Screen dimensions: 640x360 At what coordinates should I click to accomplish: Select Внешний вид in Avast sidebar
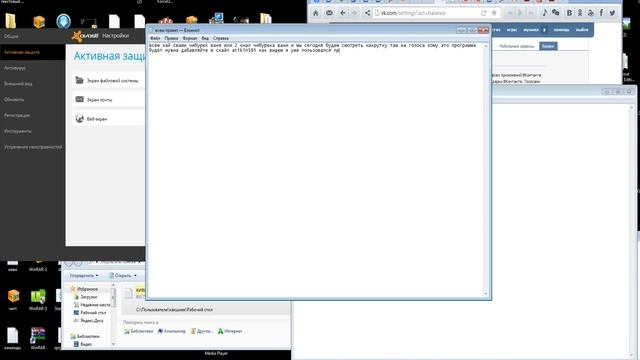point(32,84)
